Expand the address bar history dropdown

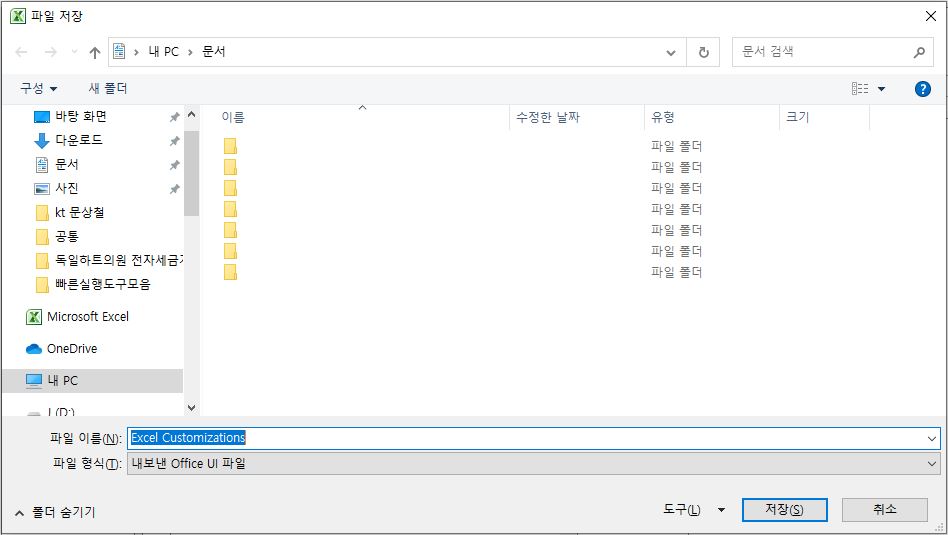pos(671,53)
